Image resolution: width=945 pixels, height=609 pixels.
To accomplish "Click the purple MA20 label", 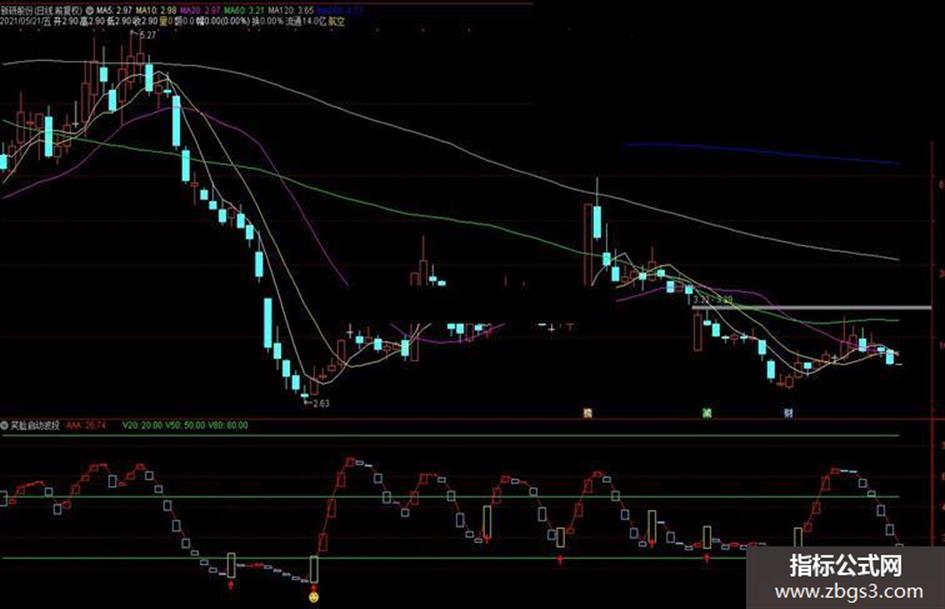I will tap(201, 11).
